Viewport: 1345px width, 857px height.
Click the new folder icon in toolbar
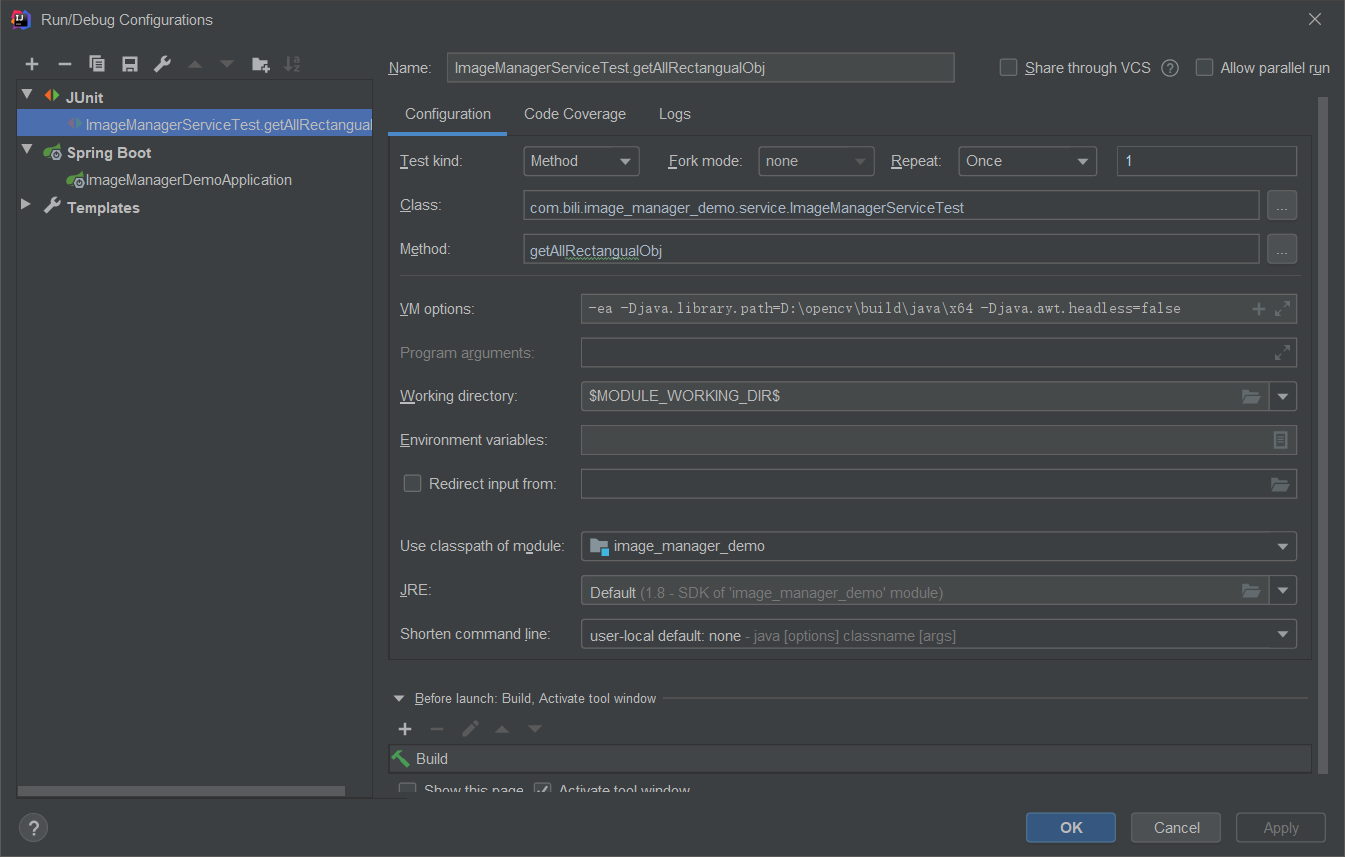point(260,64)
